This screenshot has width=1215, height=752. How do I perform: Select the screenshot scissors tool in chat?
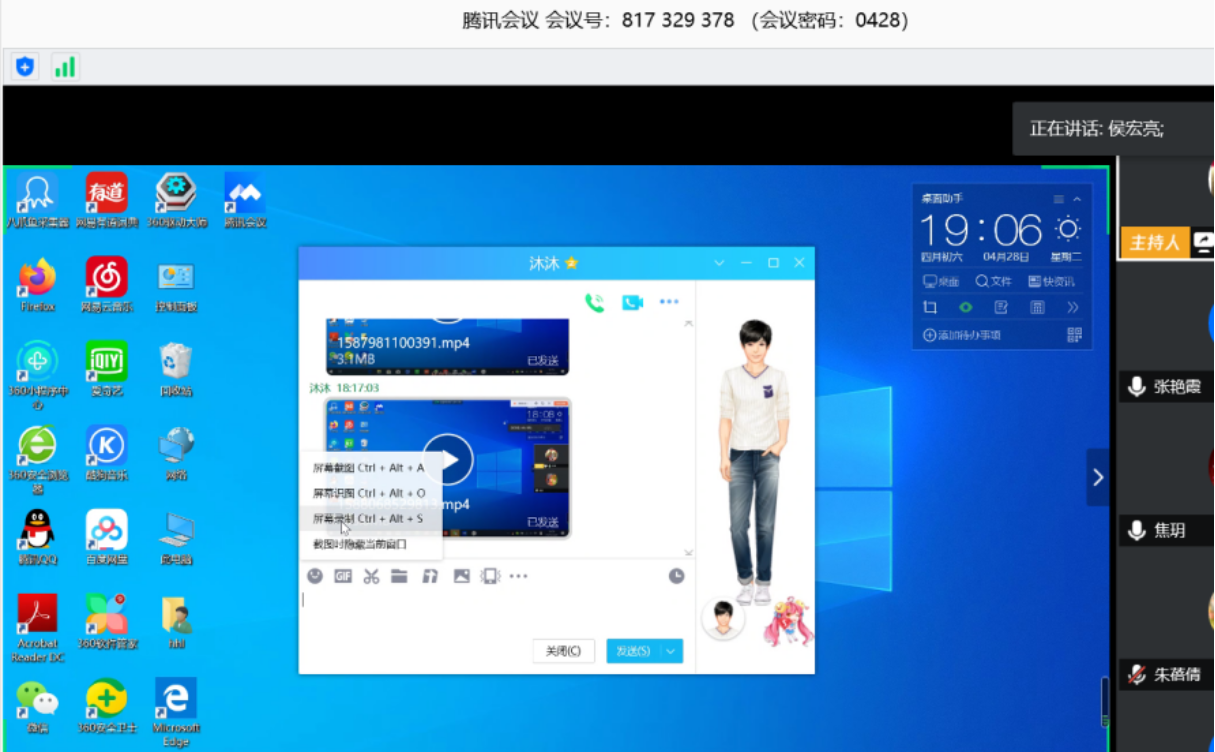click(370, 577)
